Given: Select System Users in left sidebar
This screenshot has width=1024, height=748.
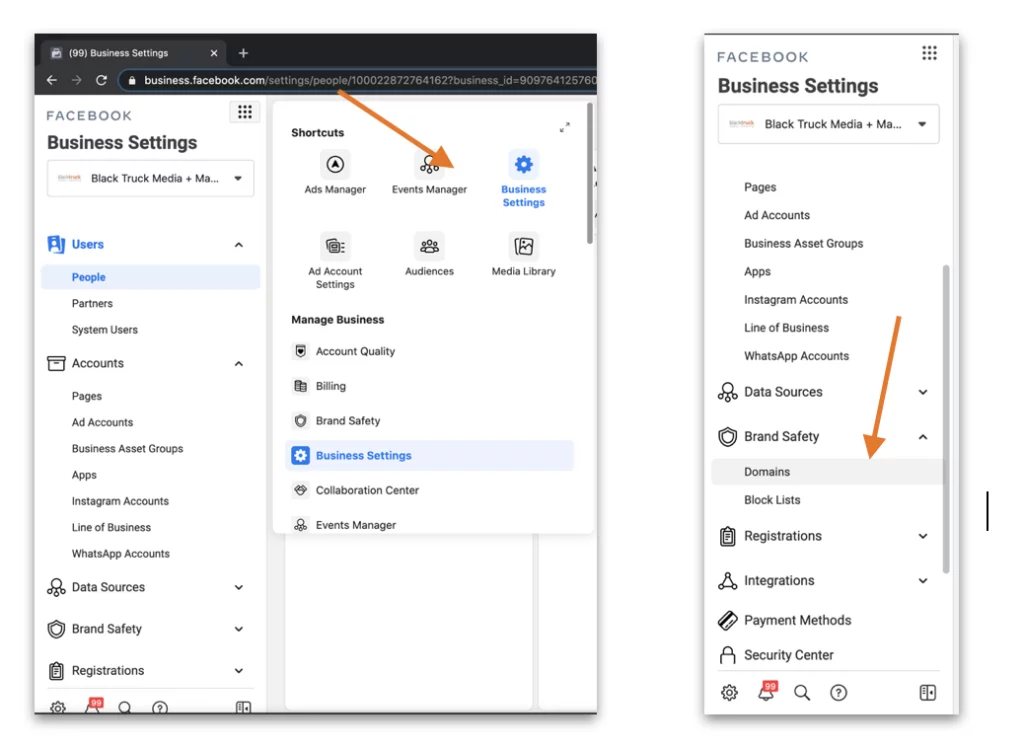Looking at the screenshot, I should [x=104, y=330].
